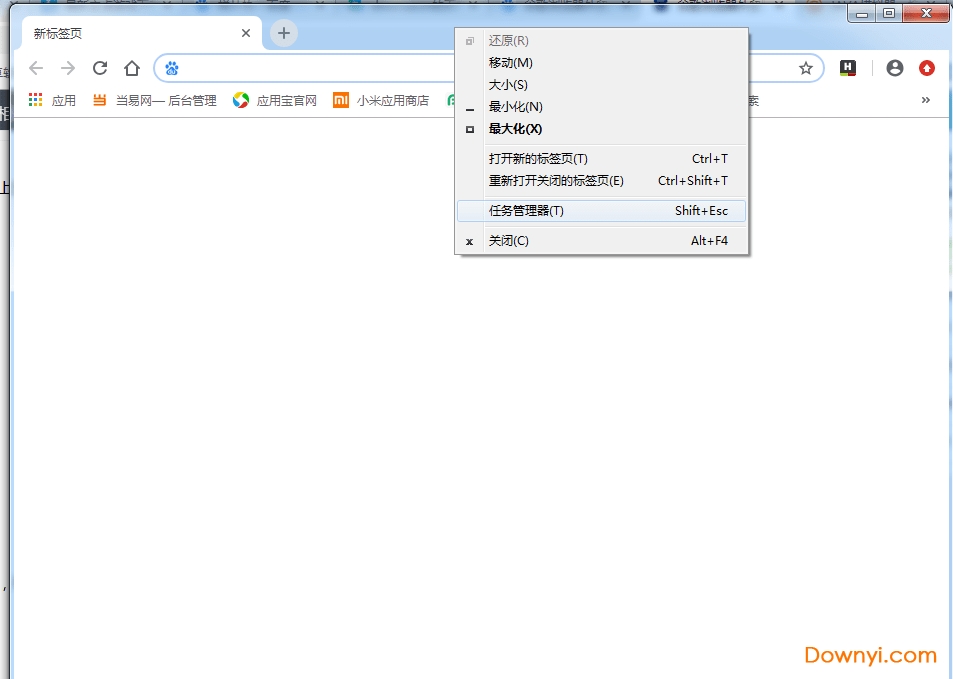Click the Xiaomi app store bookmark icon
Screen dimensions: 953x679
[340, 100]
